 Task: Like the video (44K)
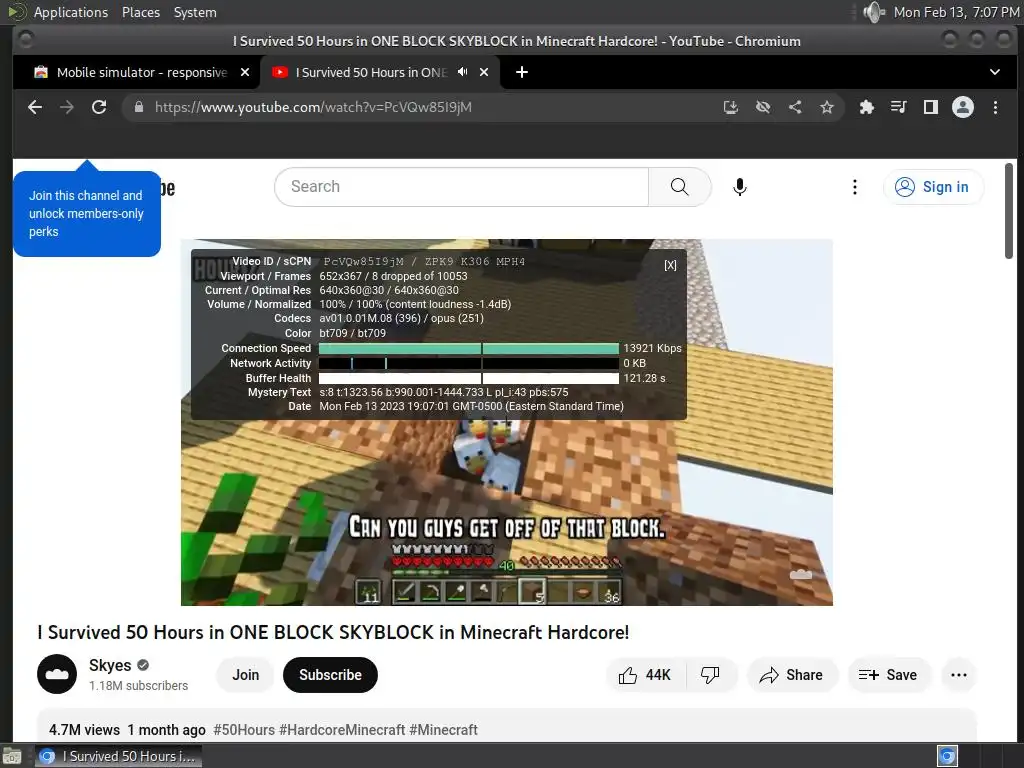pyautogui.click(x=645, y=675)
